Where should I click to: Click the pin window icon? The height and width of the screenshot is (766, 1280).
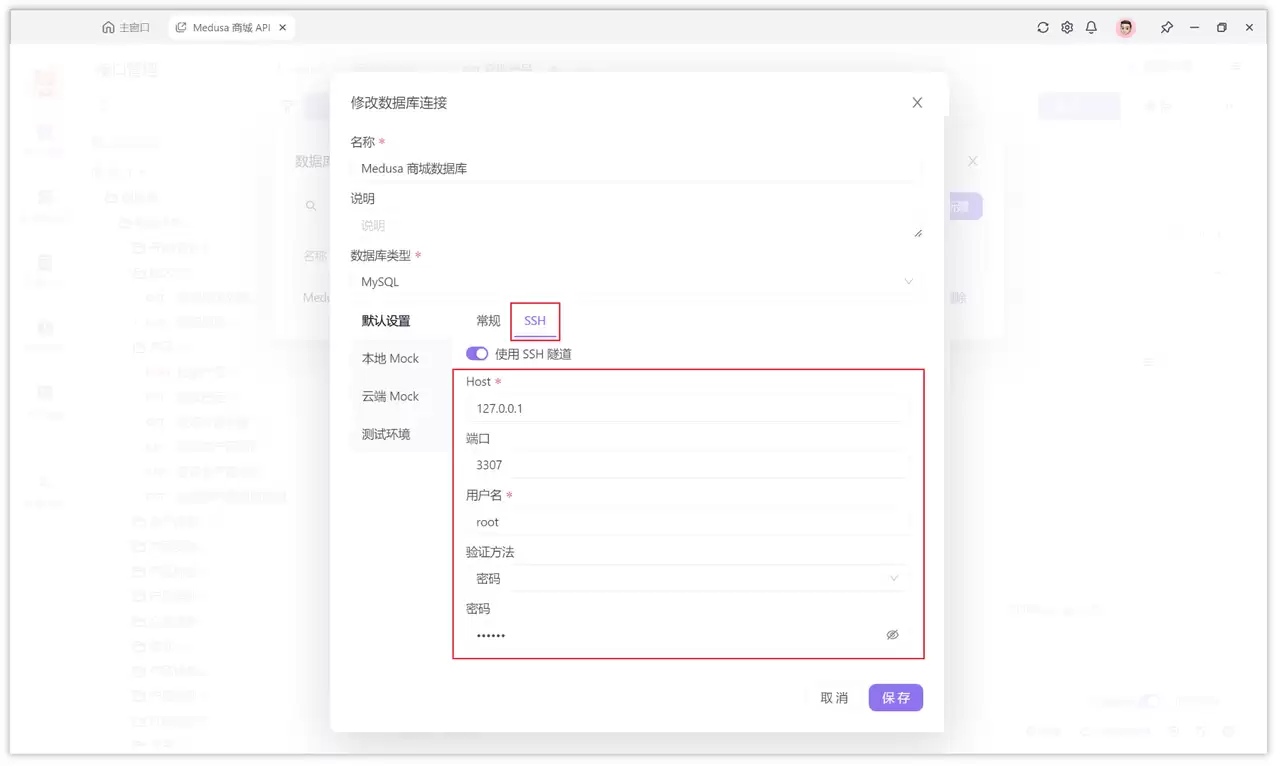point(1166,28)
